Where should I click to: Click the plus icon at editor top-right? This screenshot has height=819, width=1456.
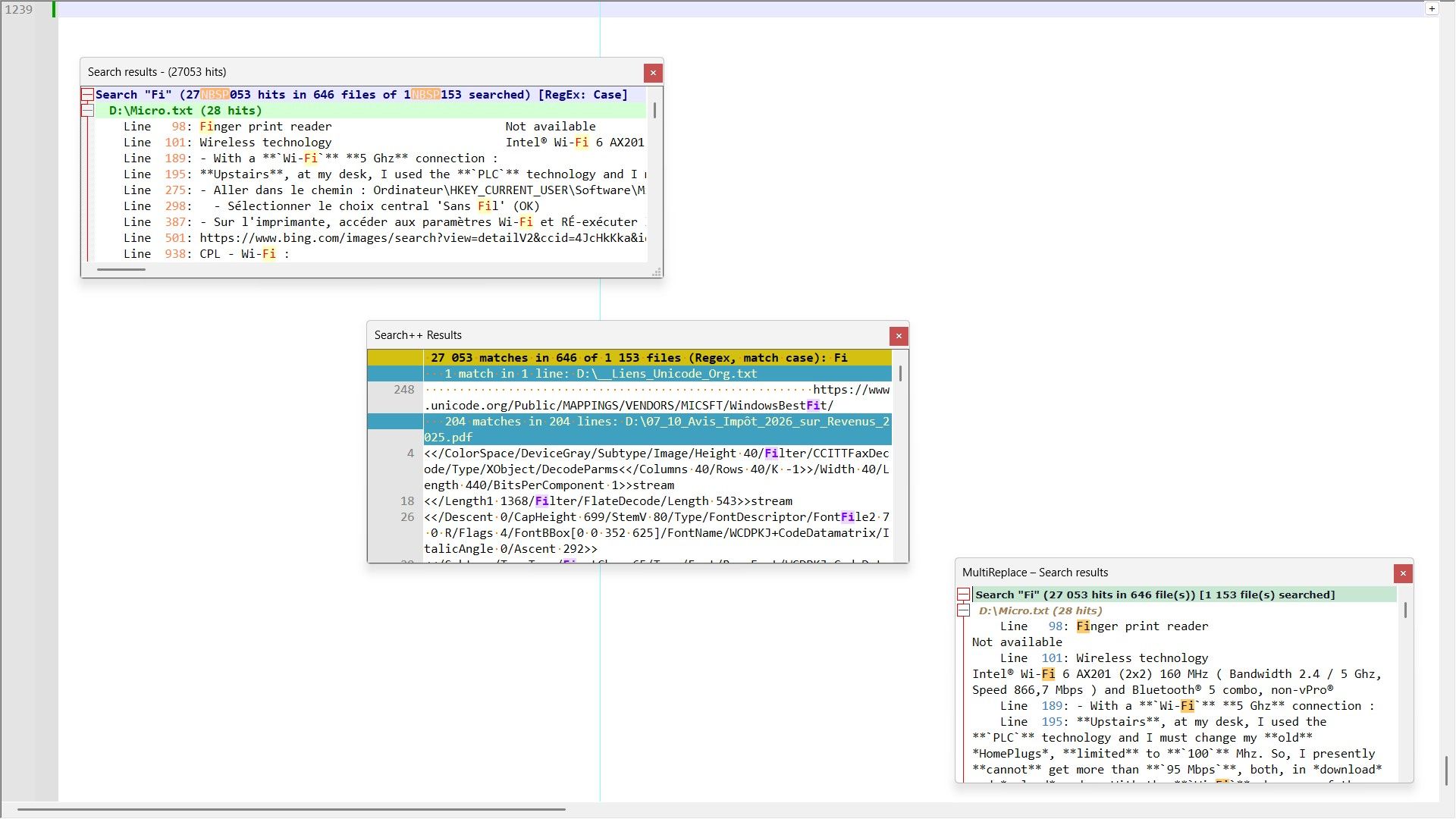pyautogui.click(x=1432, y=9)
